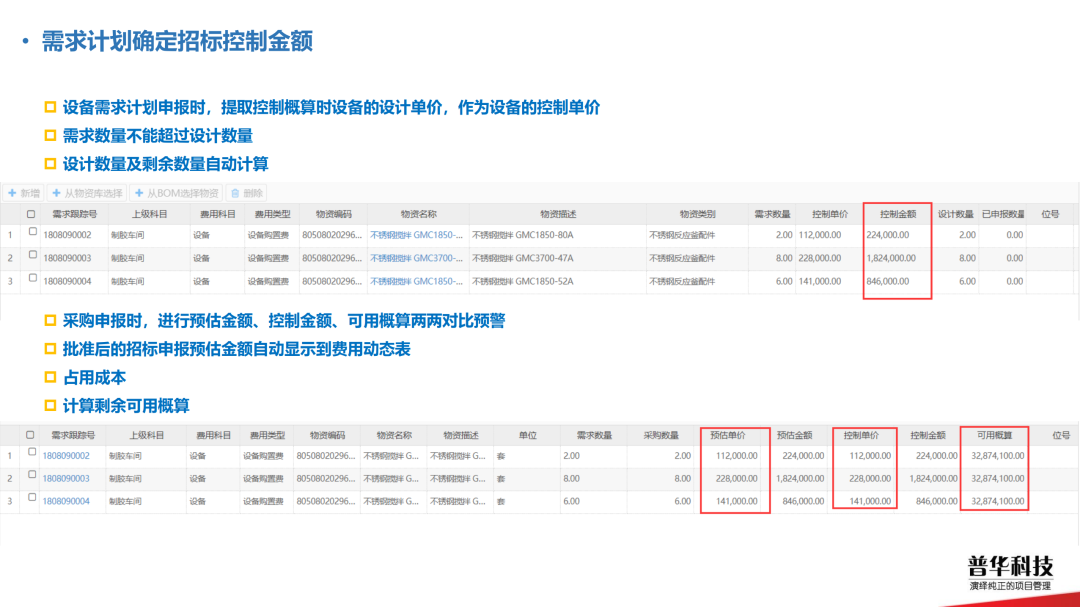The height and width of the screenshot is (607, 1080).
Task: Open tracking number link 1808090002 in lower table
Action: coord(66,456)
